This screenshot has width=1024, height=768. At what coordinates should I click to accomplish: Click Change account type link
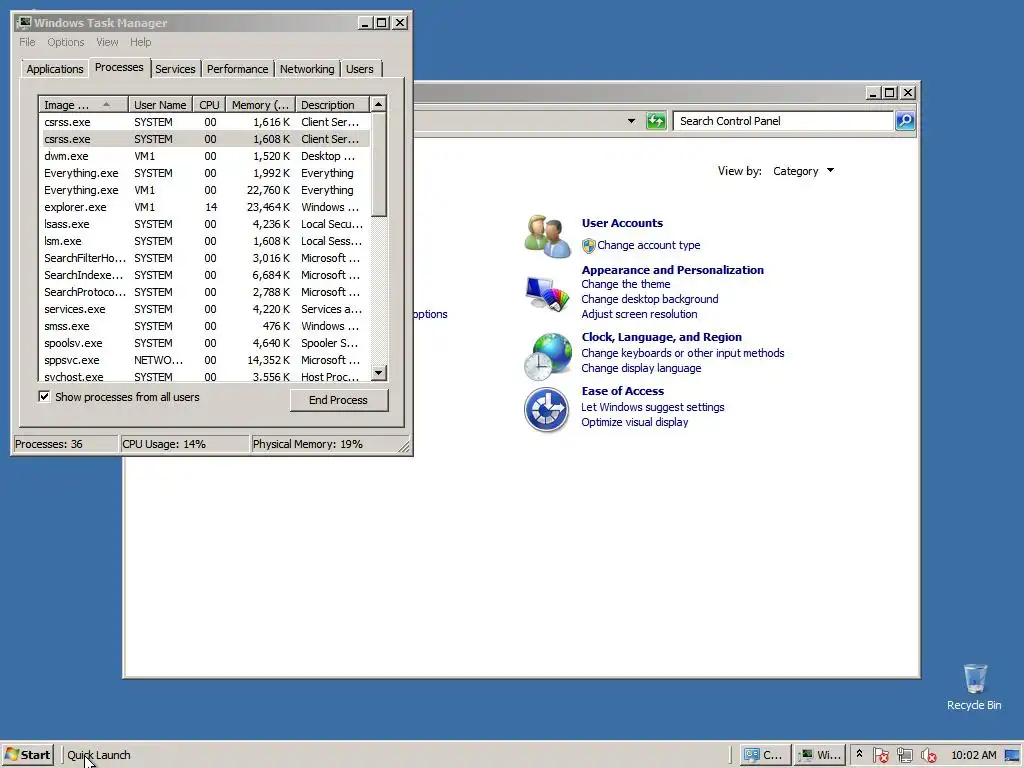coord(648,245)
